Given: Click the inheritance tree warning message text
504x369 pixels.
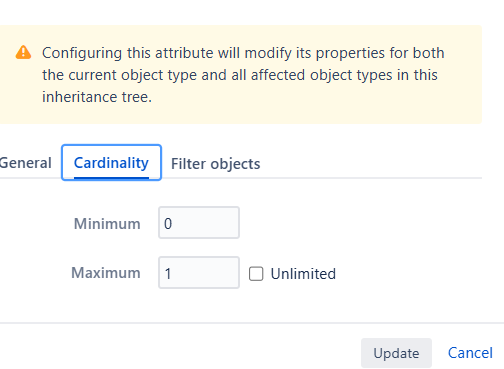Looking at the screenshot, I should click(243, 75).
